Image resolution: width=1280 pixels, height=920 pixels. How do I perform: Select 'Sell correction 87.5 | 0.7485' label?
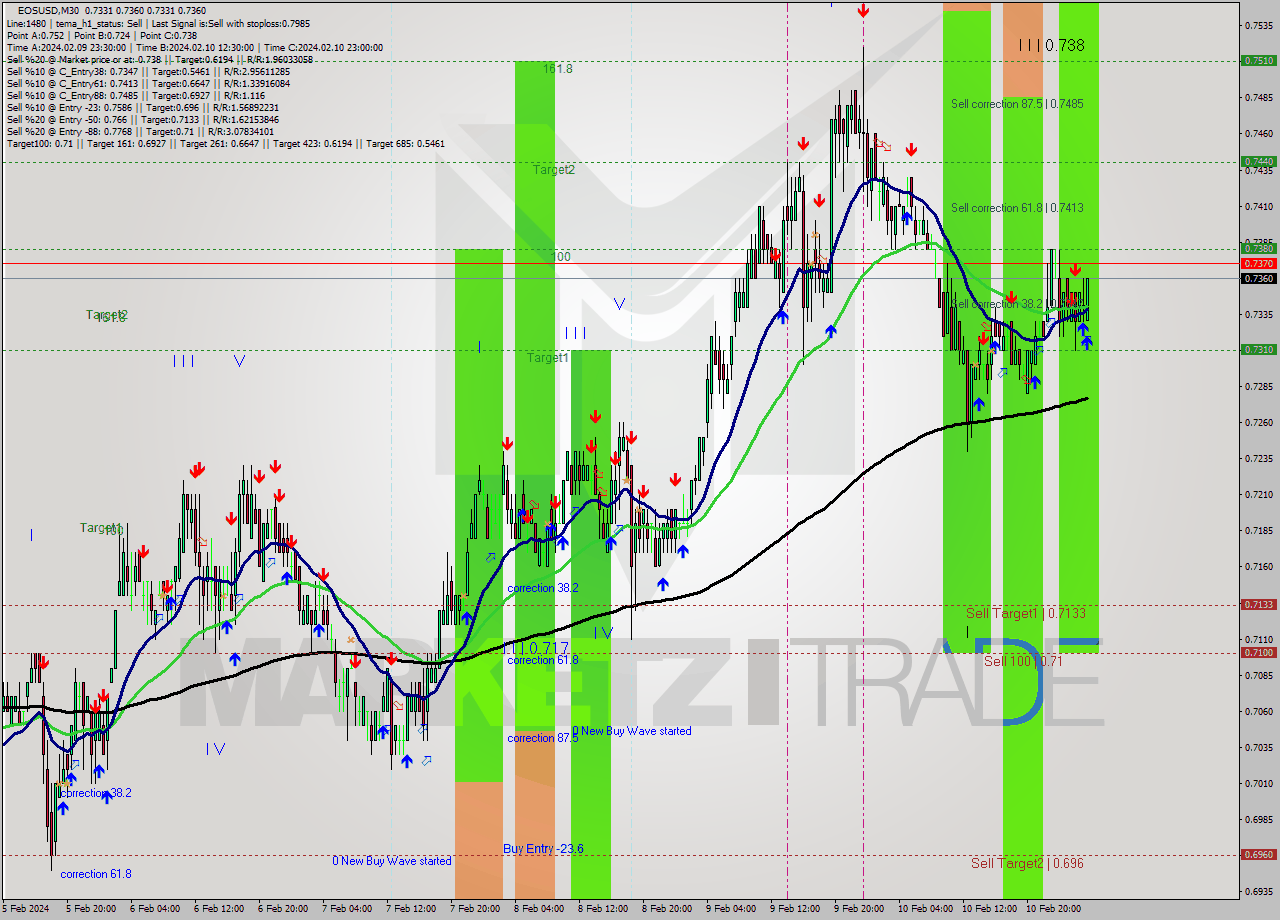[x=1017, y=104]
